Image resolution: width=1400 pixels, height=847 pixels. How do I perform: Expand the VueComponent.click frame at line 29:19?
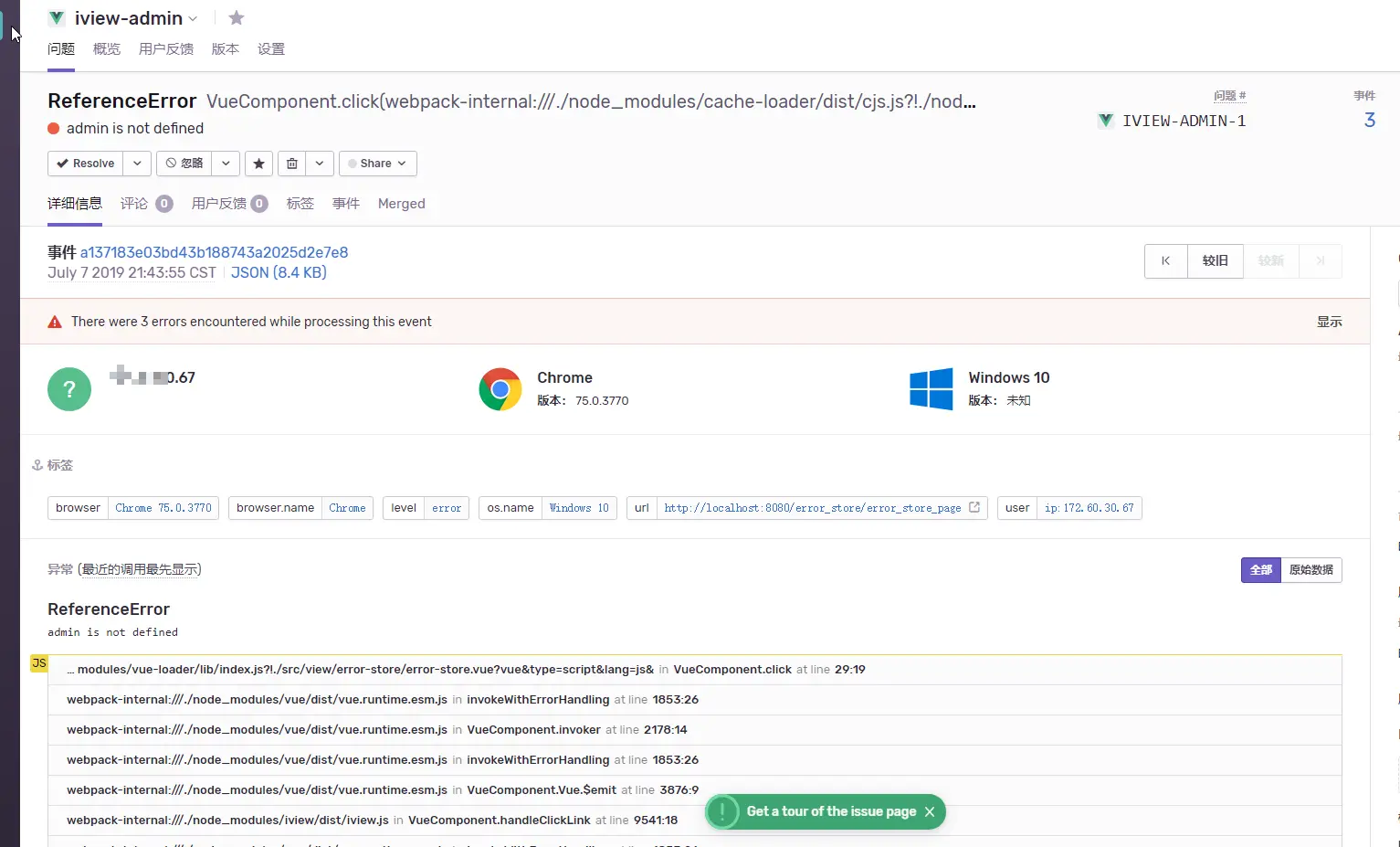click(x=695, y=670)
